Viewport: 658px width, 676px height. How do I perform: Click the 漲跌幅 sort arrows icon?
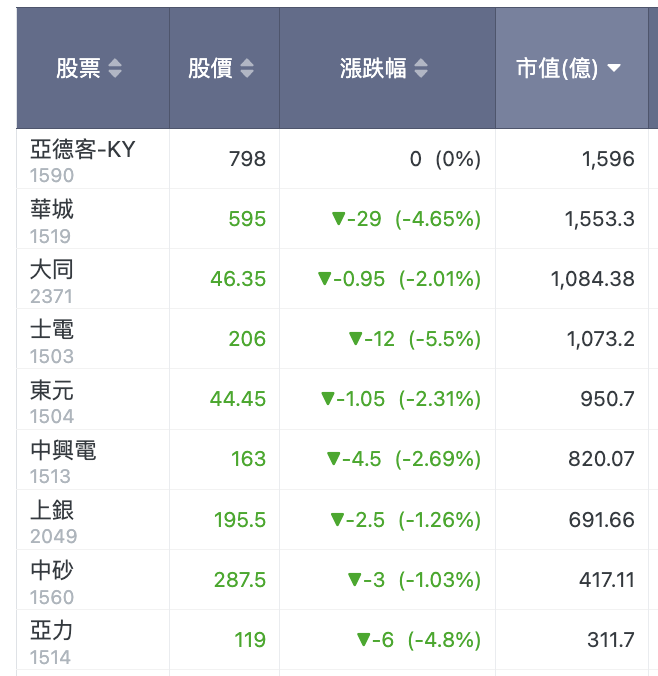click(421, 68)
